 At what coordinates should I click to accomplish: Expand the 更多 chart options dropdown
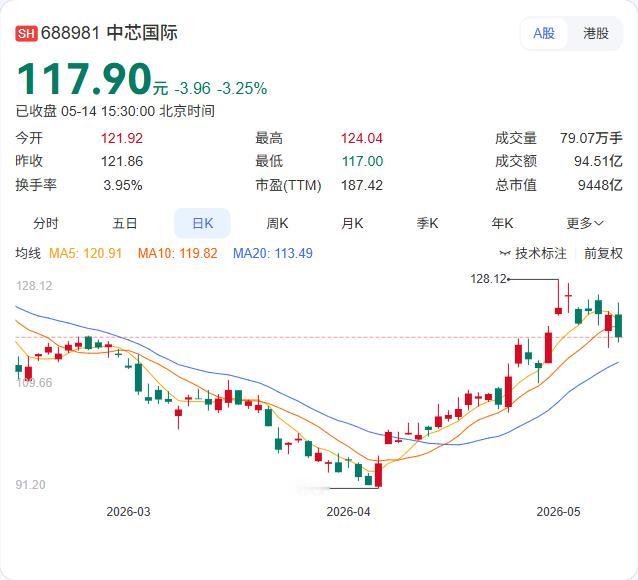(585, 223)
